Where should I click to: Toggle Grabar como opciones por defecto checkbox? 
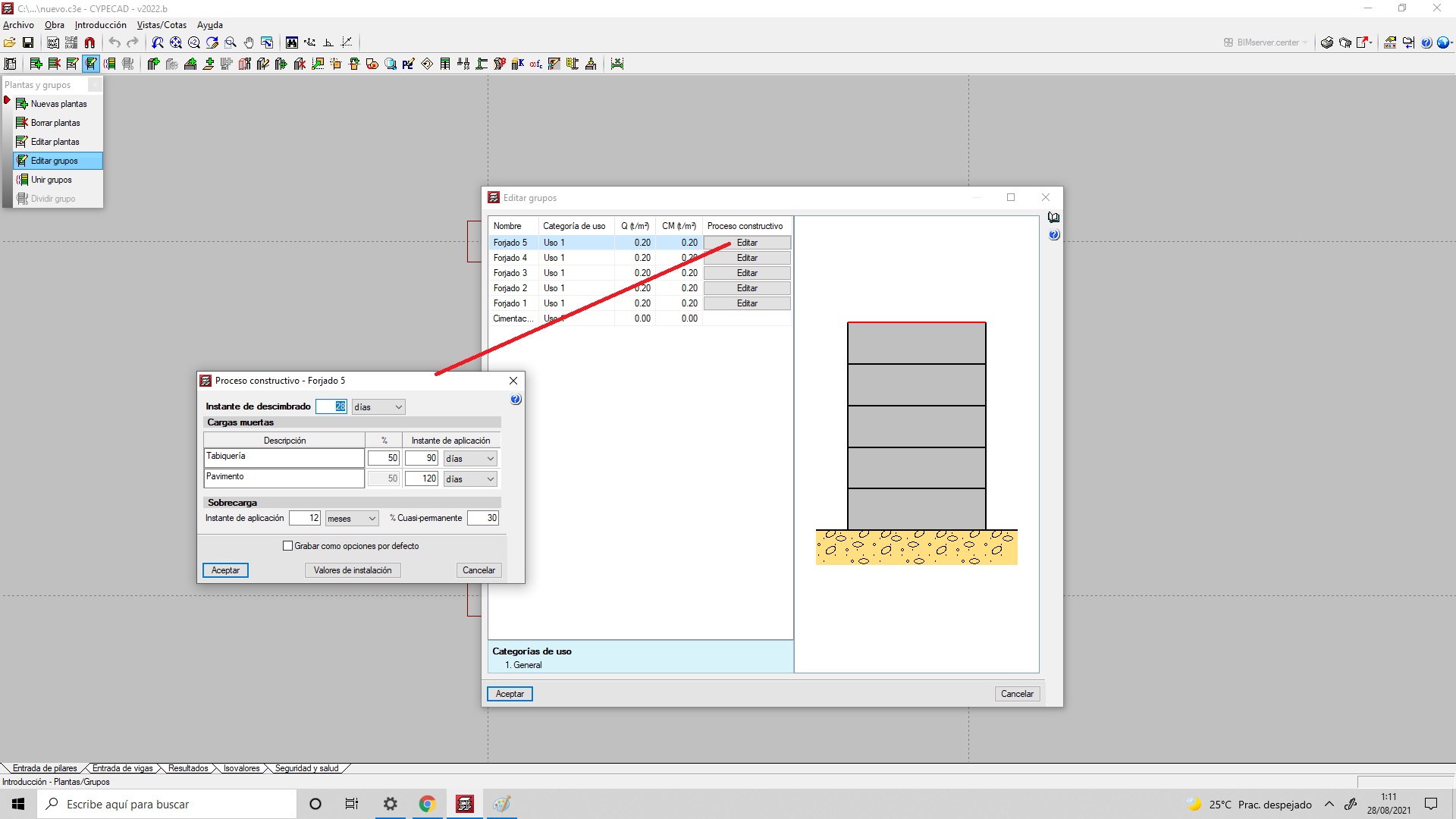pos(287,546)
